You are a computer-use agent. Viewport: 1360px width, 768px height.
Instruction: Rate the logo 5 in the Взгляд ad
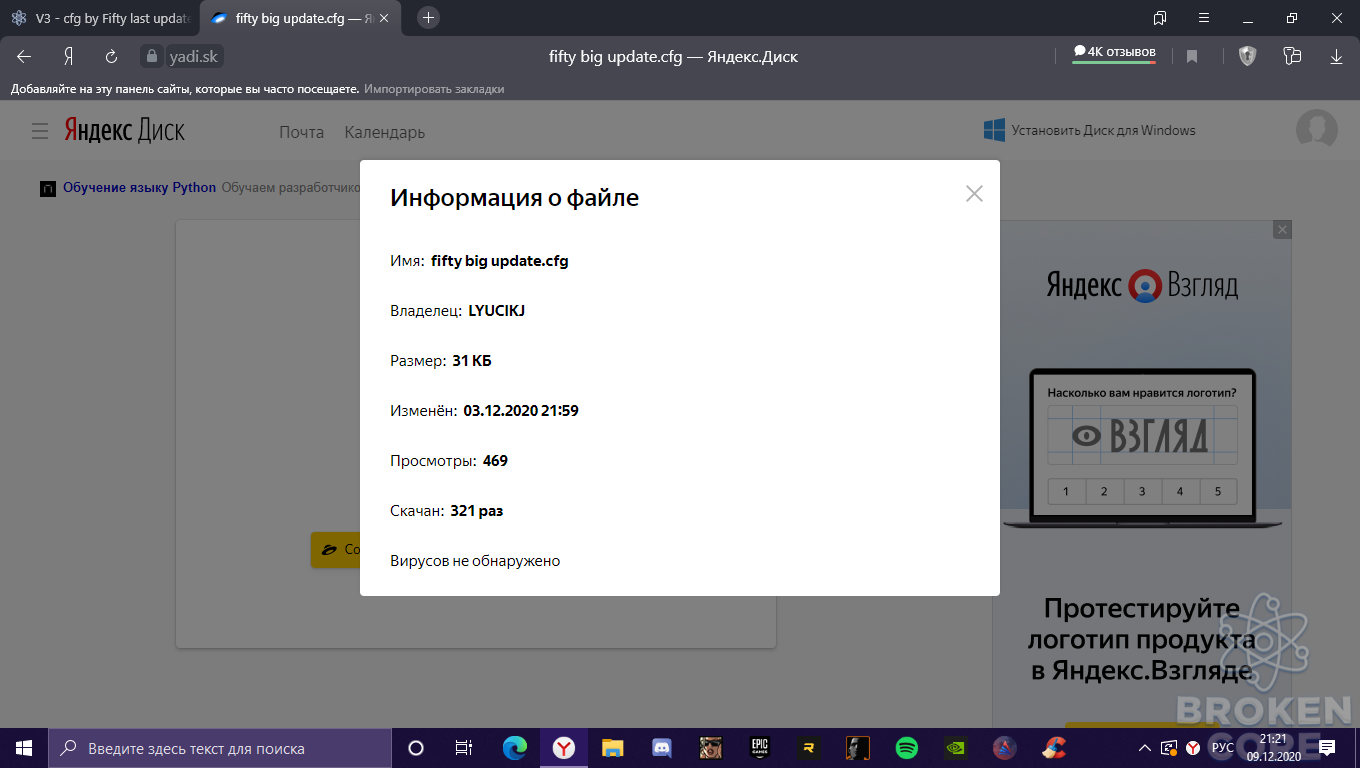pos(1218,491)
